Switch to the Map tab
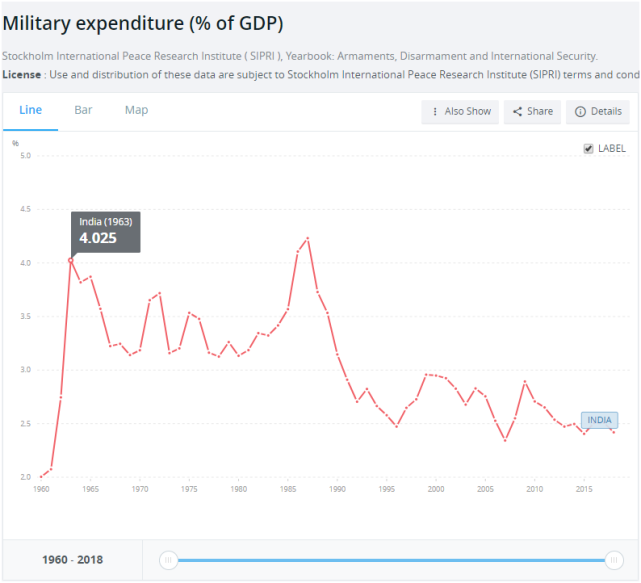 click(x=137, y=110)
